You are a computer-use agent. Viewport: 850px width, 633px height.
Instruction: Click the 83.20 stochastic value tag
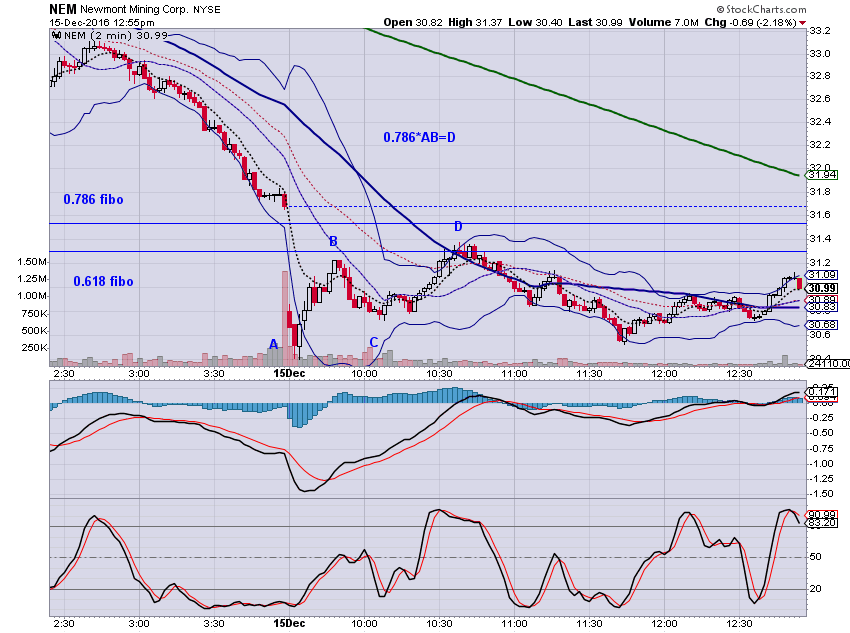tap(822, 523)
